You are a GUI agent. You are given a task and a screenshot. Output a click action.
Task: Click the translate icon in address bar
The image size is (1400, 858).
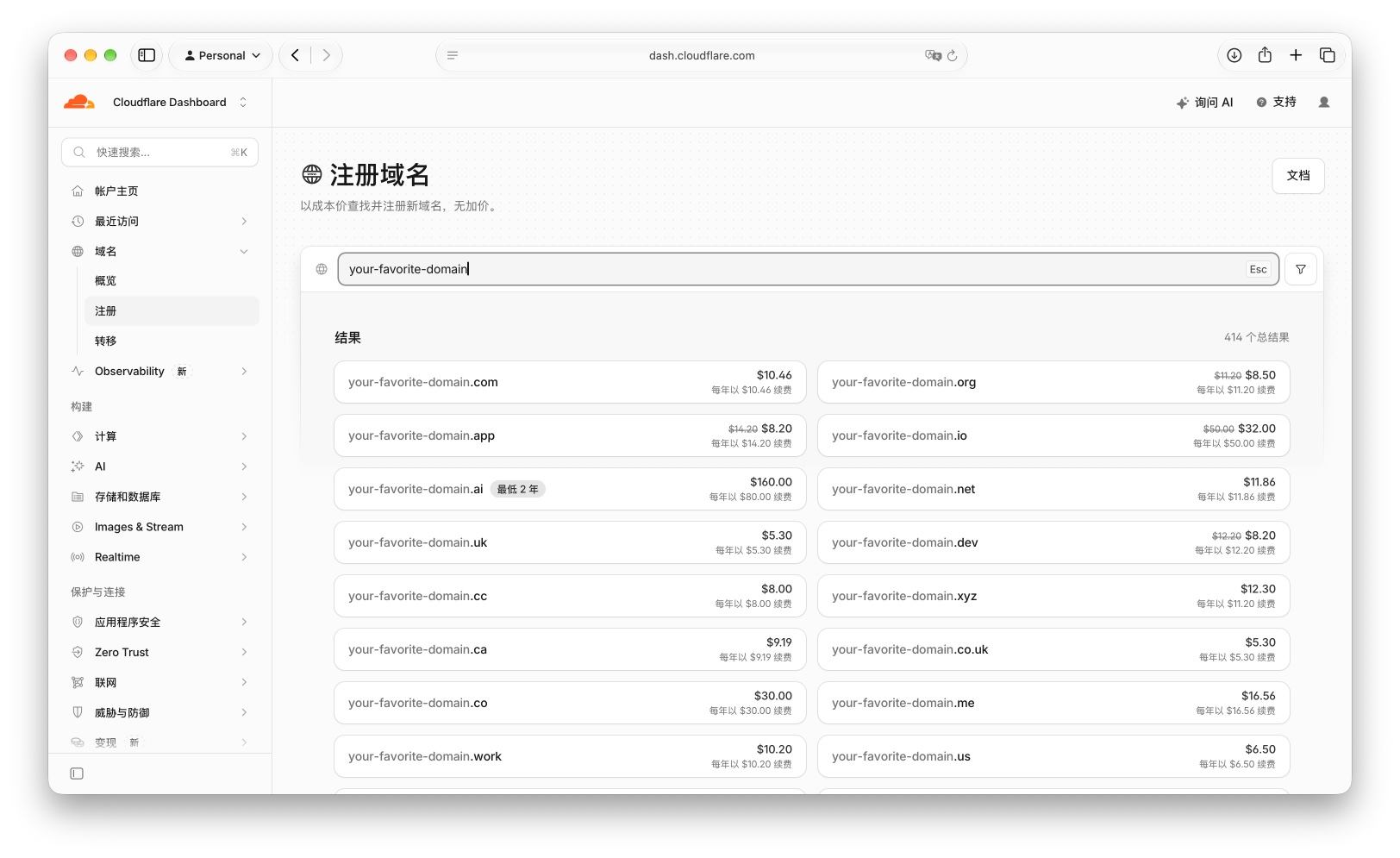click(933, 55)
